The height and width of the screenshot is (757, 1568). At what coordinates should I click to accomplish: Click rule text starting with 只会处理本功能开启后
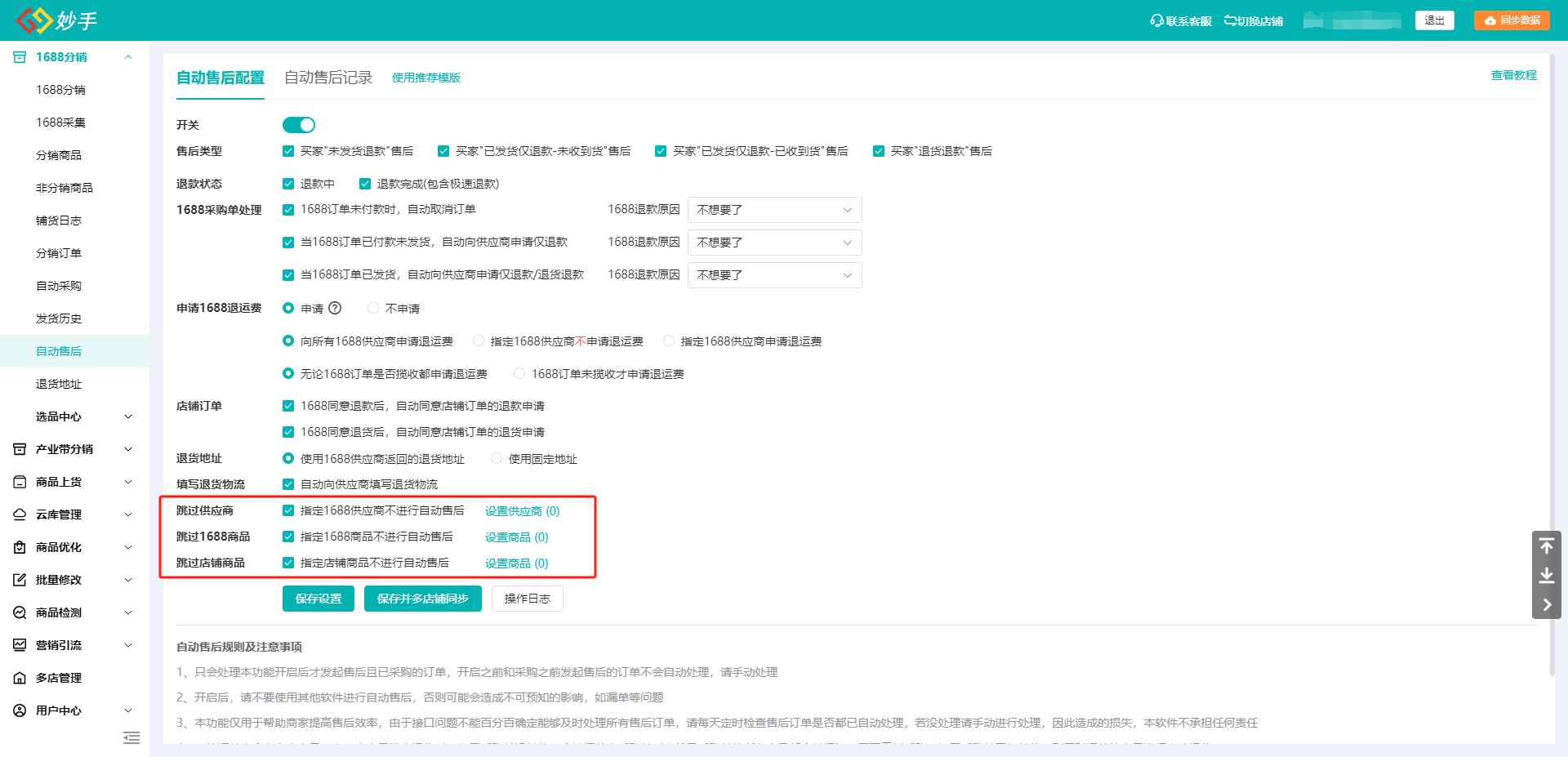point(477,672)
